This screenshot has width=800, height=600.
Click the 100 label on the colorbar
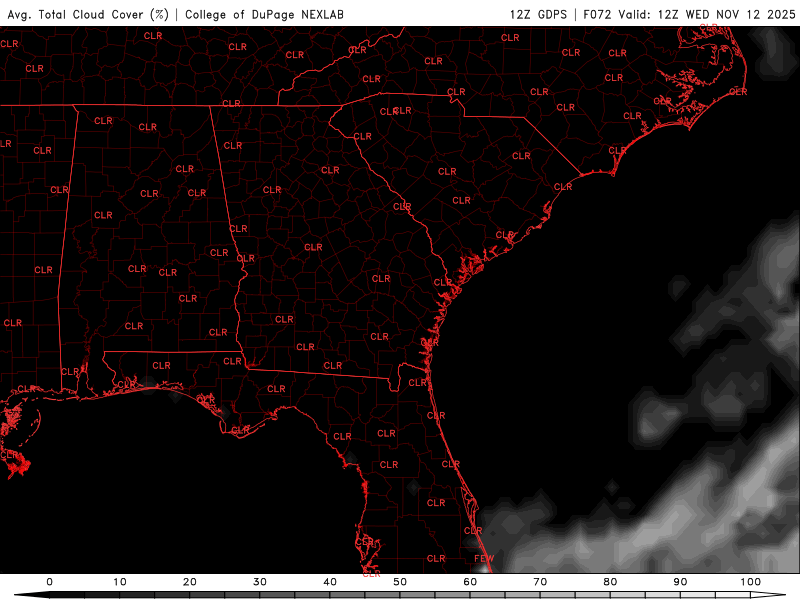751,582
